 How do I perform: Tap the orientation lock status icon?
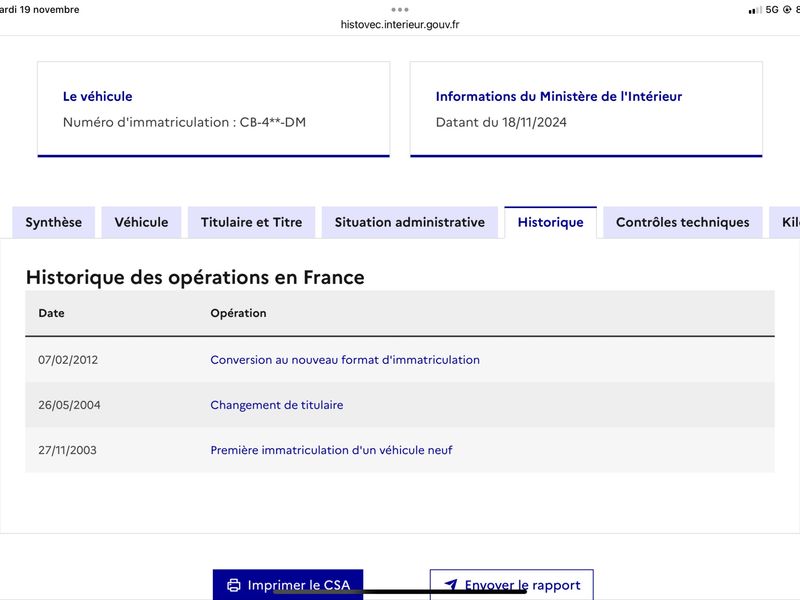point(787,10)
